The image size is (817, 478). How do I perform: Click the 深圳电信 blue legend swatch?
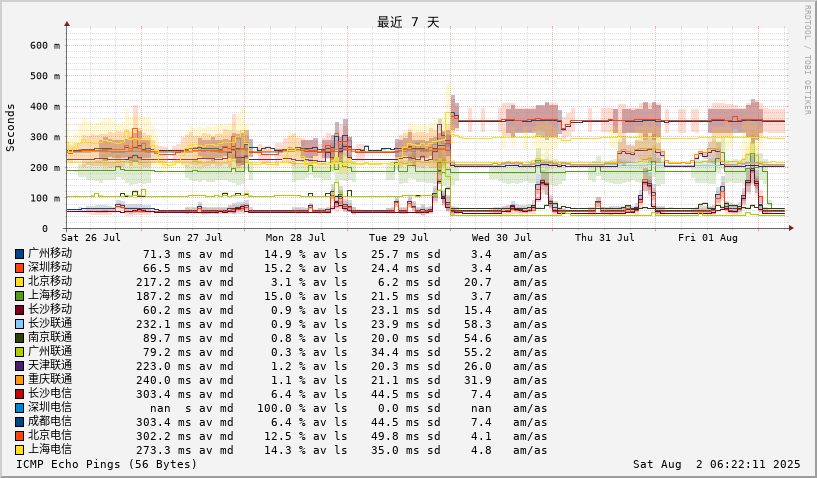click(x=19, y=408)
